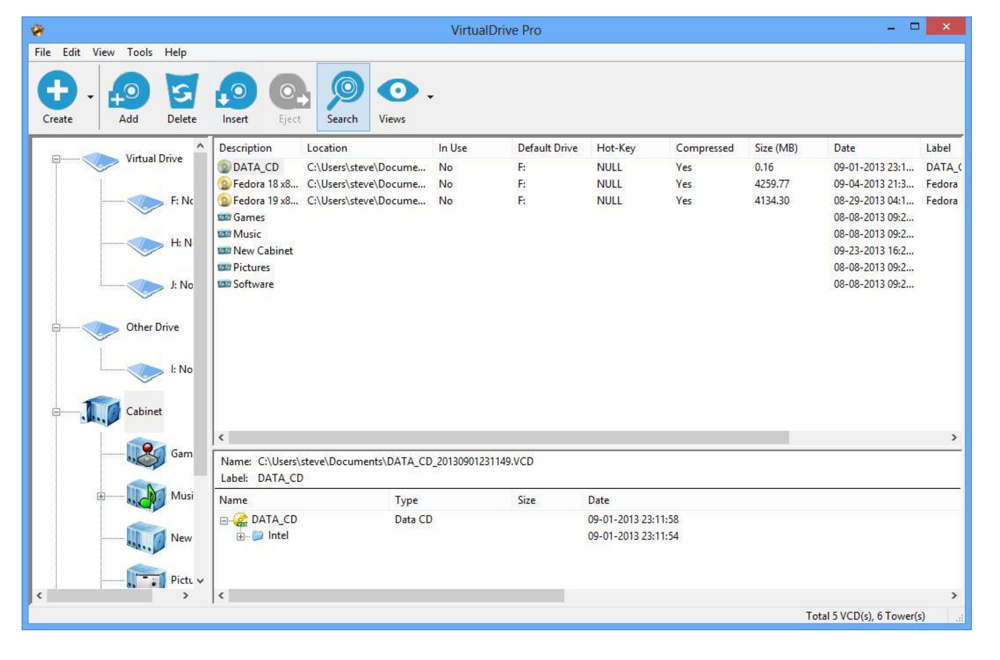Viewport: 1000px width, 660px height.
Task: Open the File menu
Action: pos(43,52)
